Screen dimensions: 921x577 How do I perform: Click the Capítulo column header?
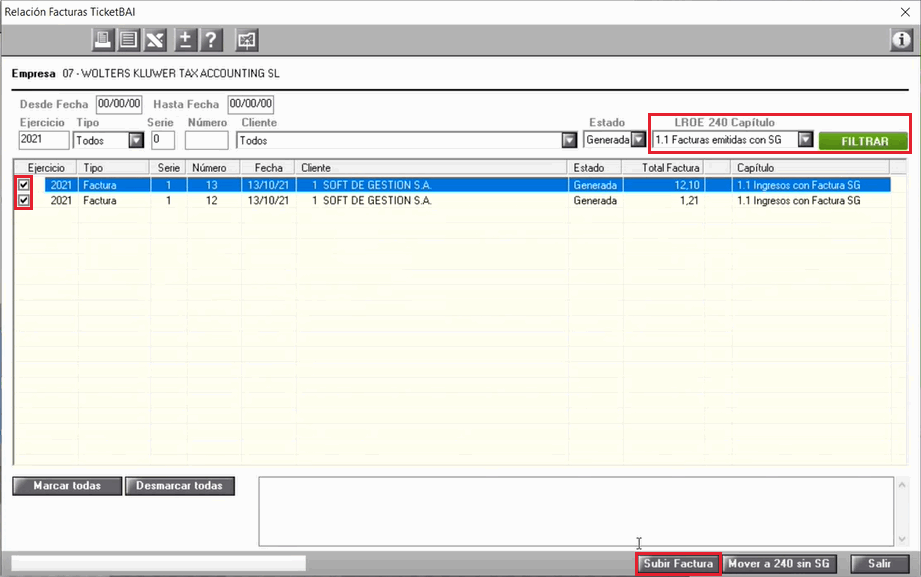coord(811,168)
